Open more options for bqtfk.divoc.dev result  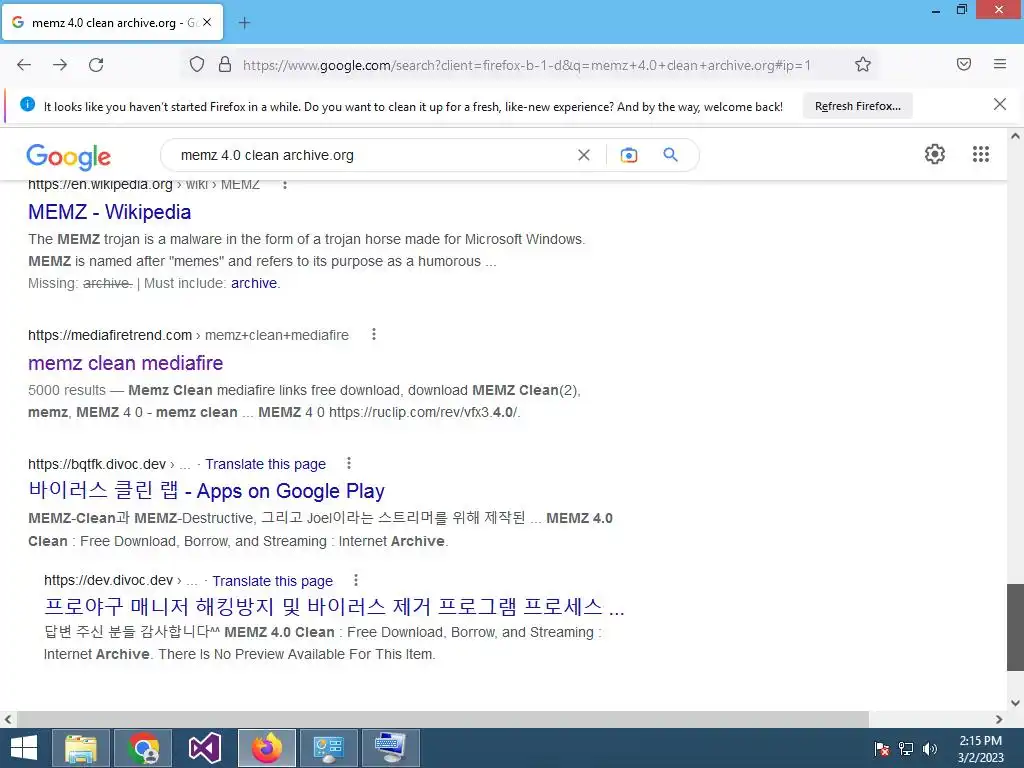click(349, 463)
